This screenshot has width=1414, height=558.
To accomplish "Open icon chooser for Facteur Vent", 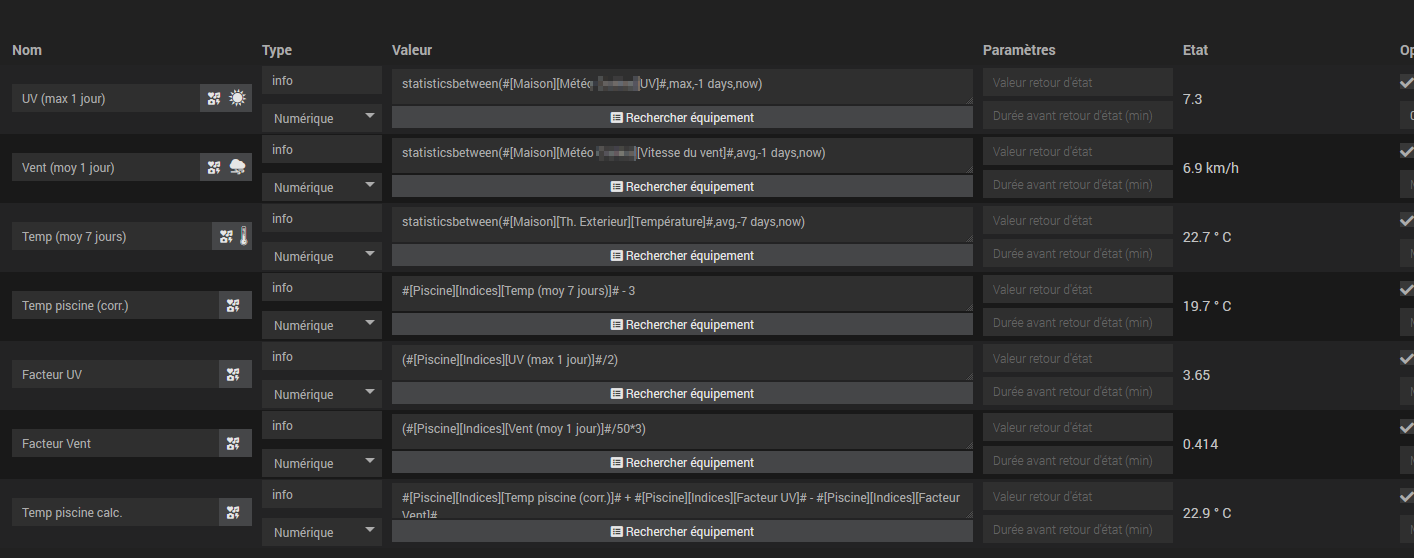I will 234,443.
